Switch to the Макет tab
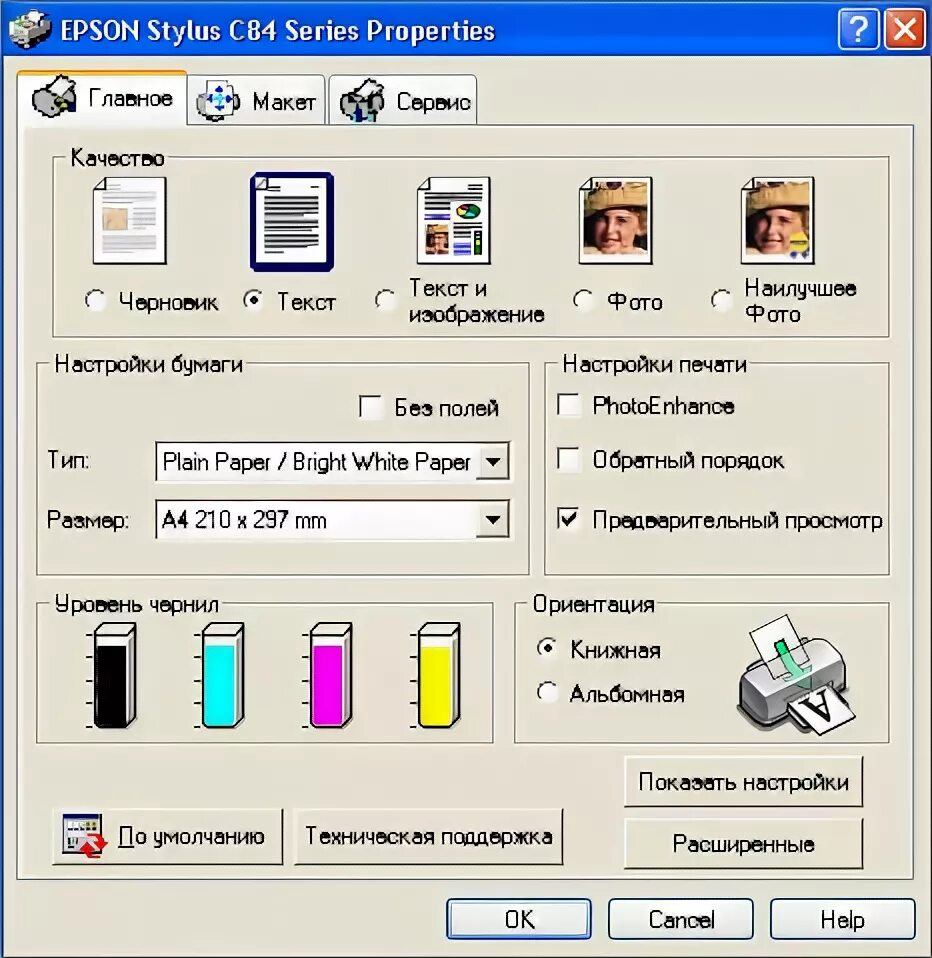Screen dimensions: 932x958 pos(256,100)
